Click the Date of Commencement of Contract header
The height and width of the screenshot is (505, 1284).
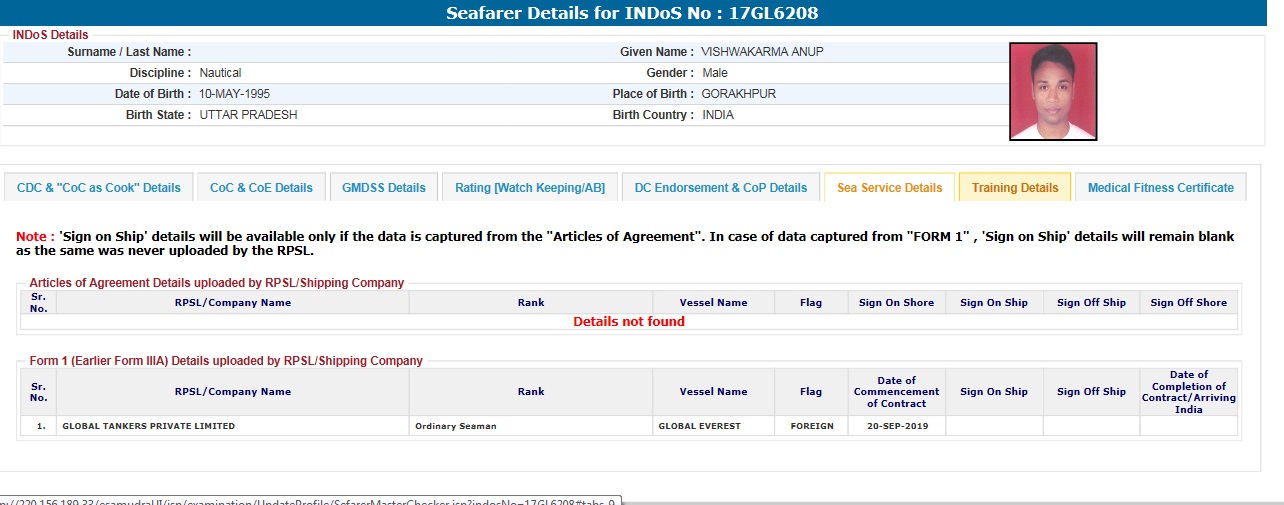pos(896,392)
